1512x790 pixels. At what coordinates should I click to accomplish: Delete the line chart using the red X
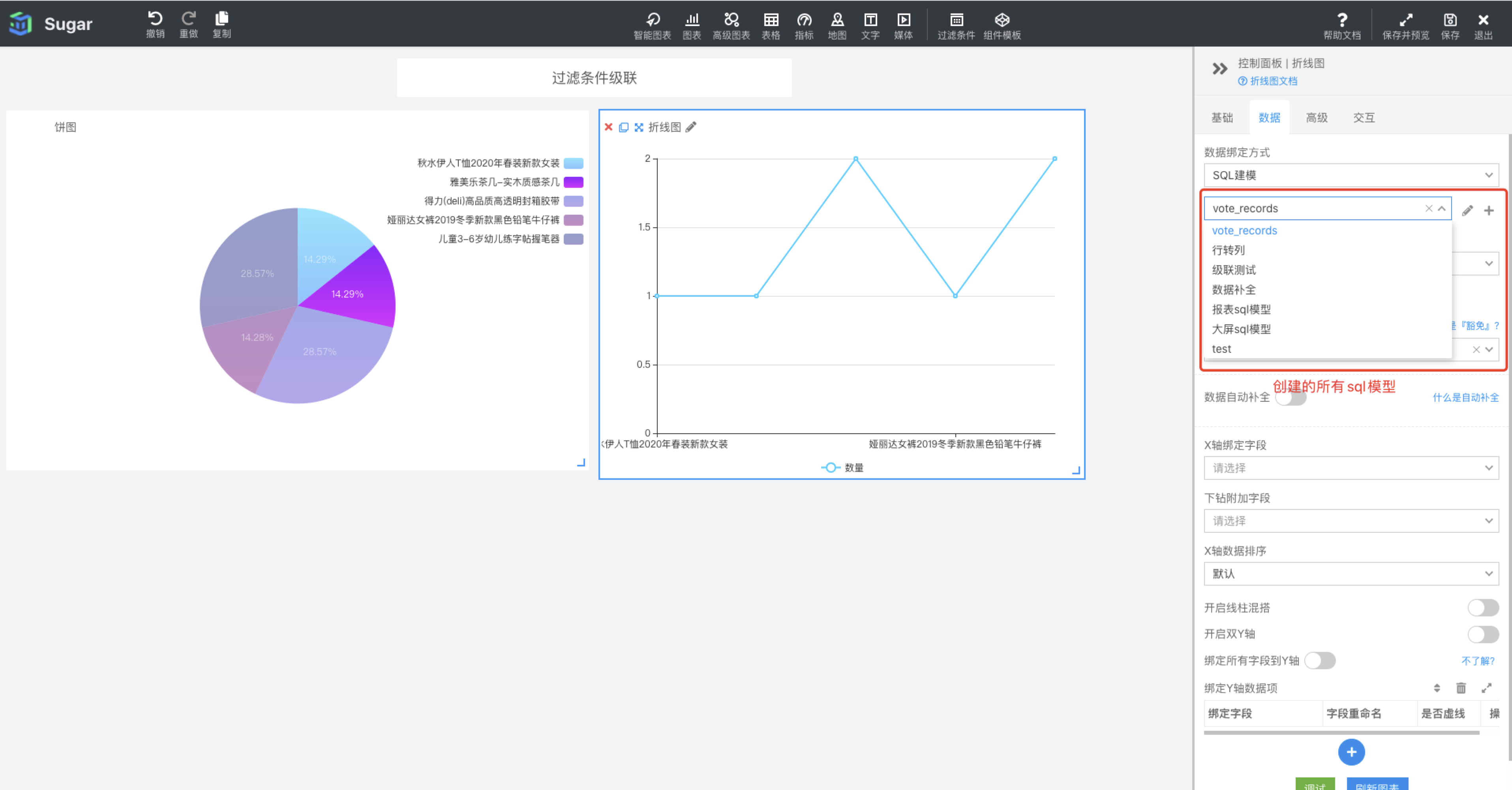pos(608,127)
